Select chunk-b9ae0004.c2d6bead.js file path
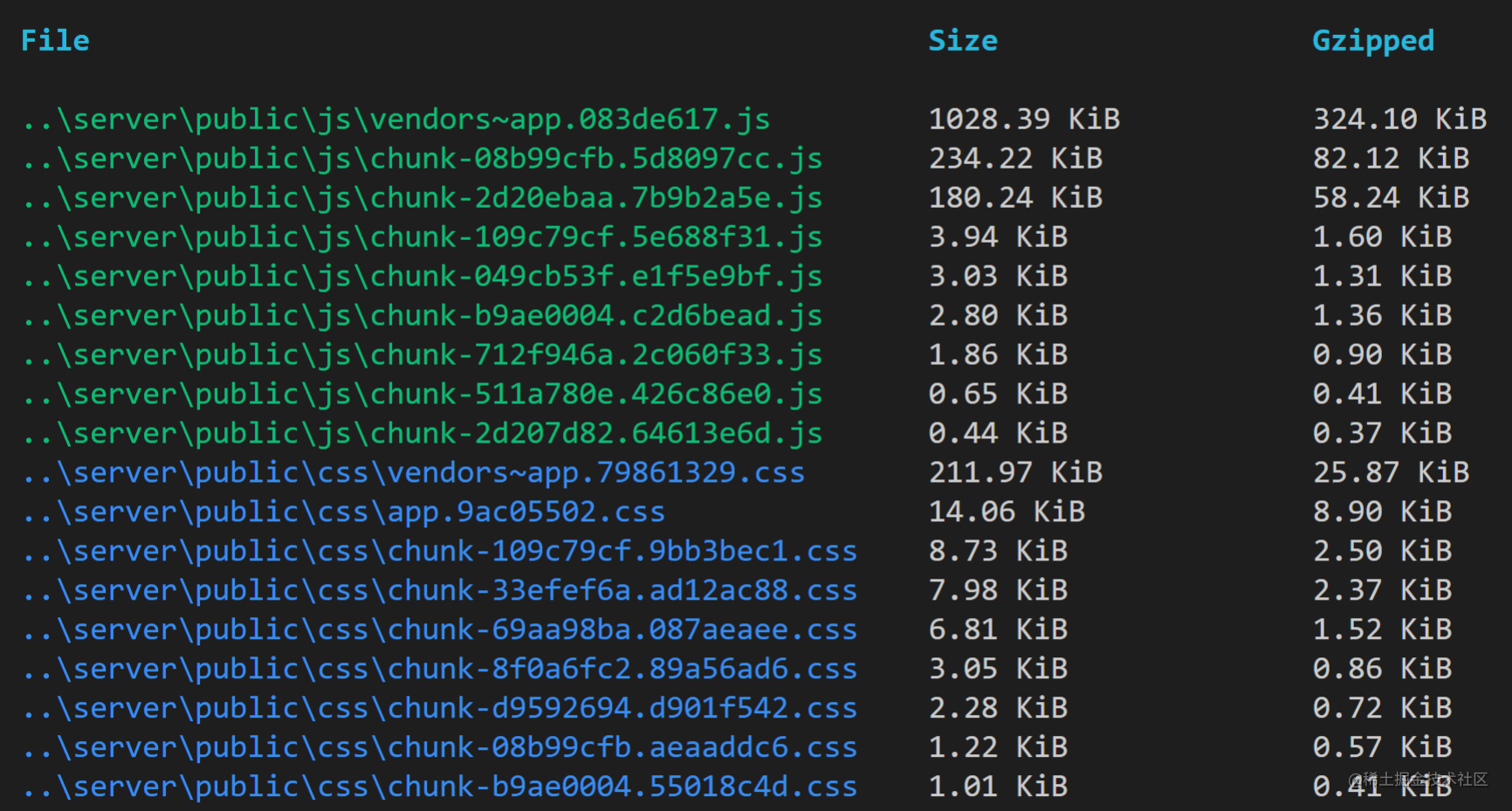This screenshot has width=1512, height=811. click(423, 316)
